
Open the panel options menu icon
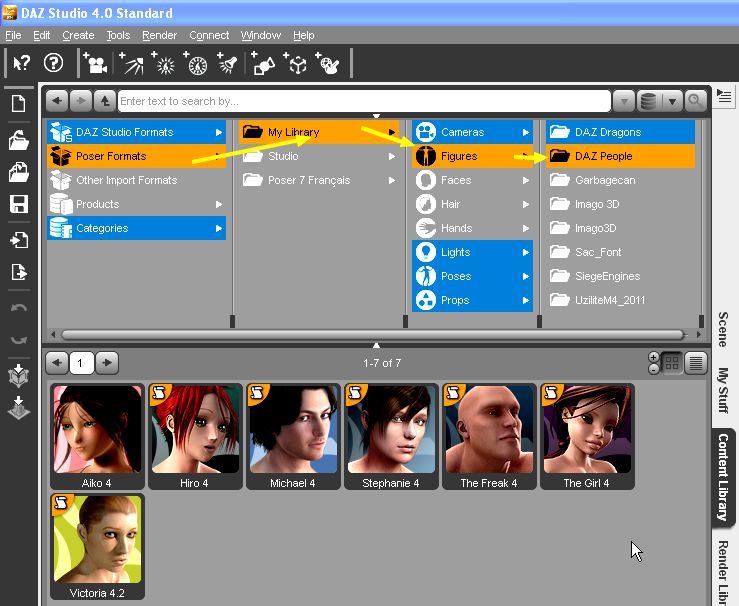pos(723,96)
